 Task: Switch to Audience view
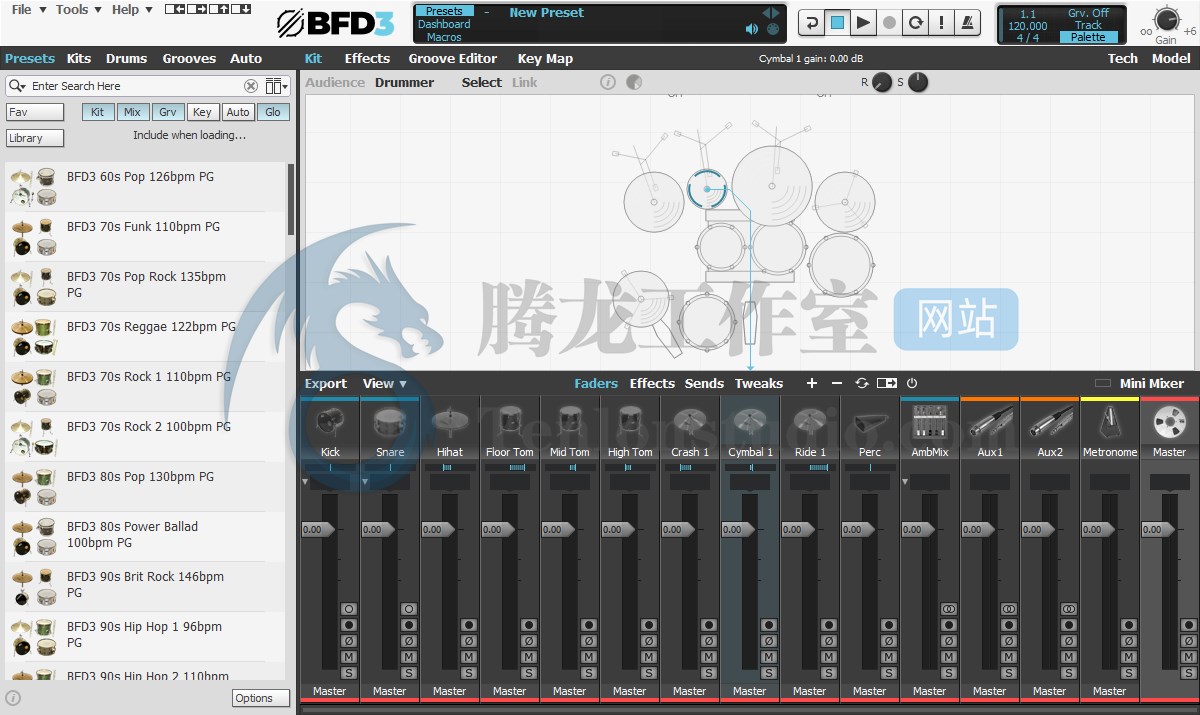[335, 82]
